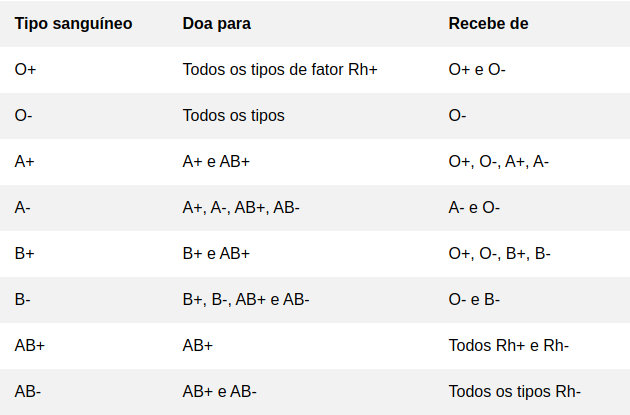The image size is (630, 415).
Task: Select the "Todos Rh+ e Rh-" cell
Action: click(x=509, y=345)
